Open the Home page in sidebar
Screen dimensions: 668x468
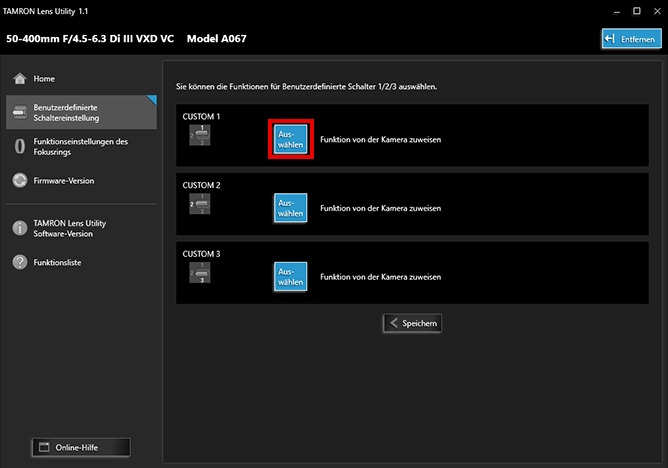pyautogui.click(x=81, y=79)
